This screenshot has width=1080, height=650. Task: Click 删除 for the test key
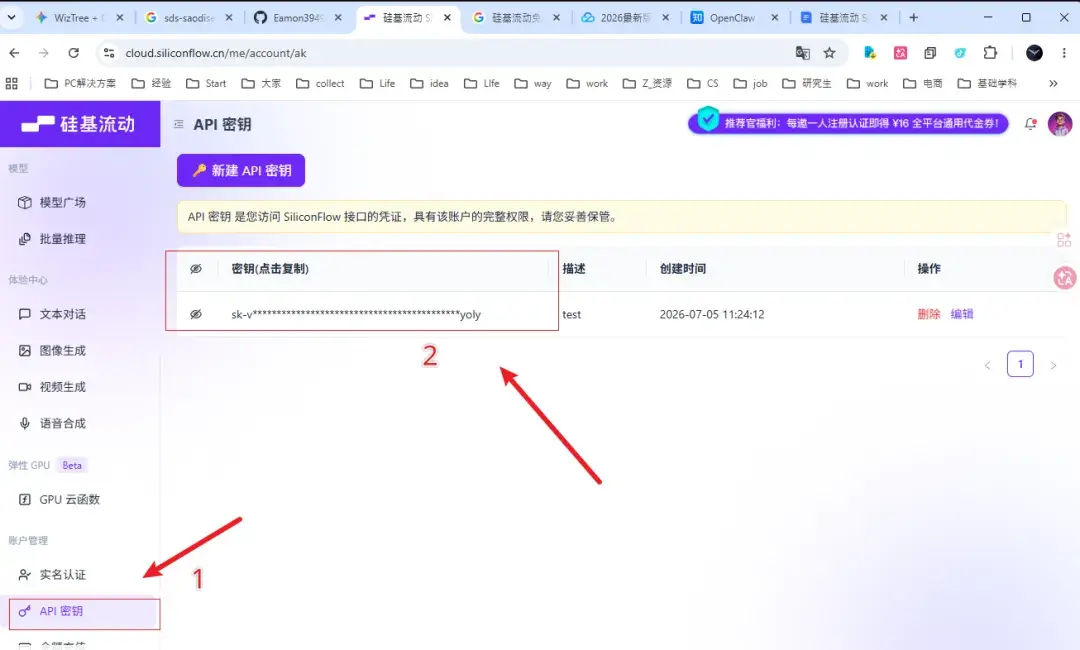coord(928,314)
